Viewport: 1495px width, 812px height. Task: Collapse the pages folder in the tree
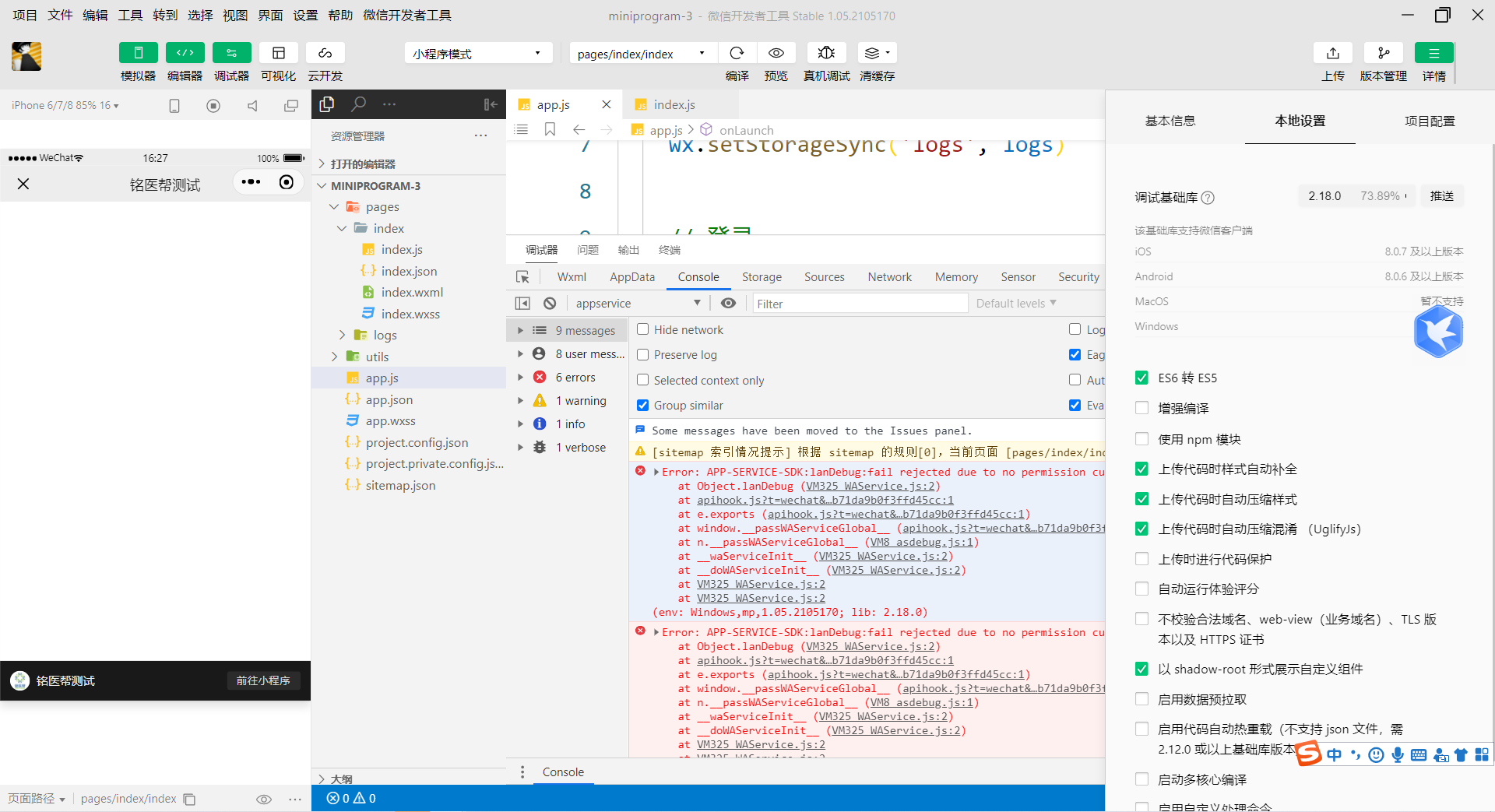tap(334, 207)
